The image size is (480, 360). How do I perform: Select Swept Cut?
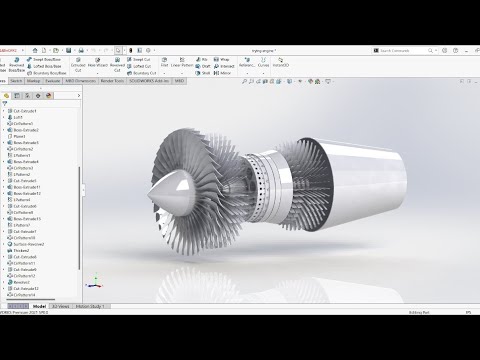(139, 59)
